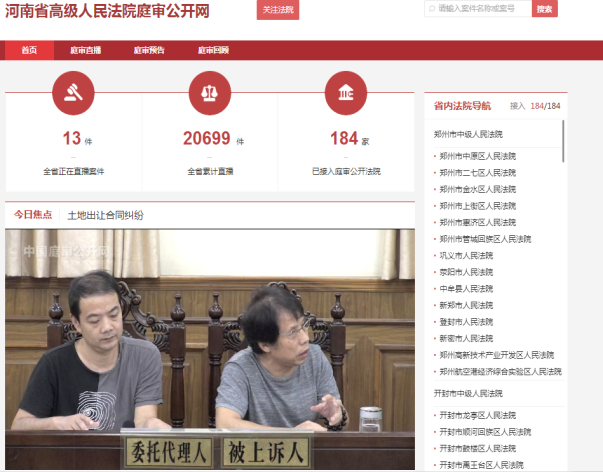Select the 今日焦点 tab
The height and width of the screenshot is (472, 603).
[33, 215]
